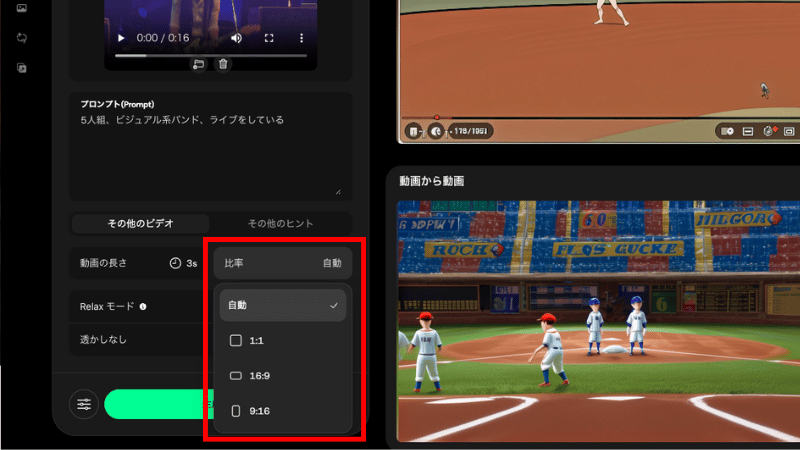Click the replace video icon beside the trash
800x450 pixels.
(198, 64)
